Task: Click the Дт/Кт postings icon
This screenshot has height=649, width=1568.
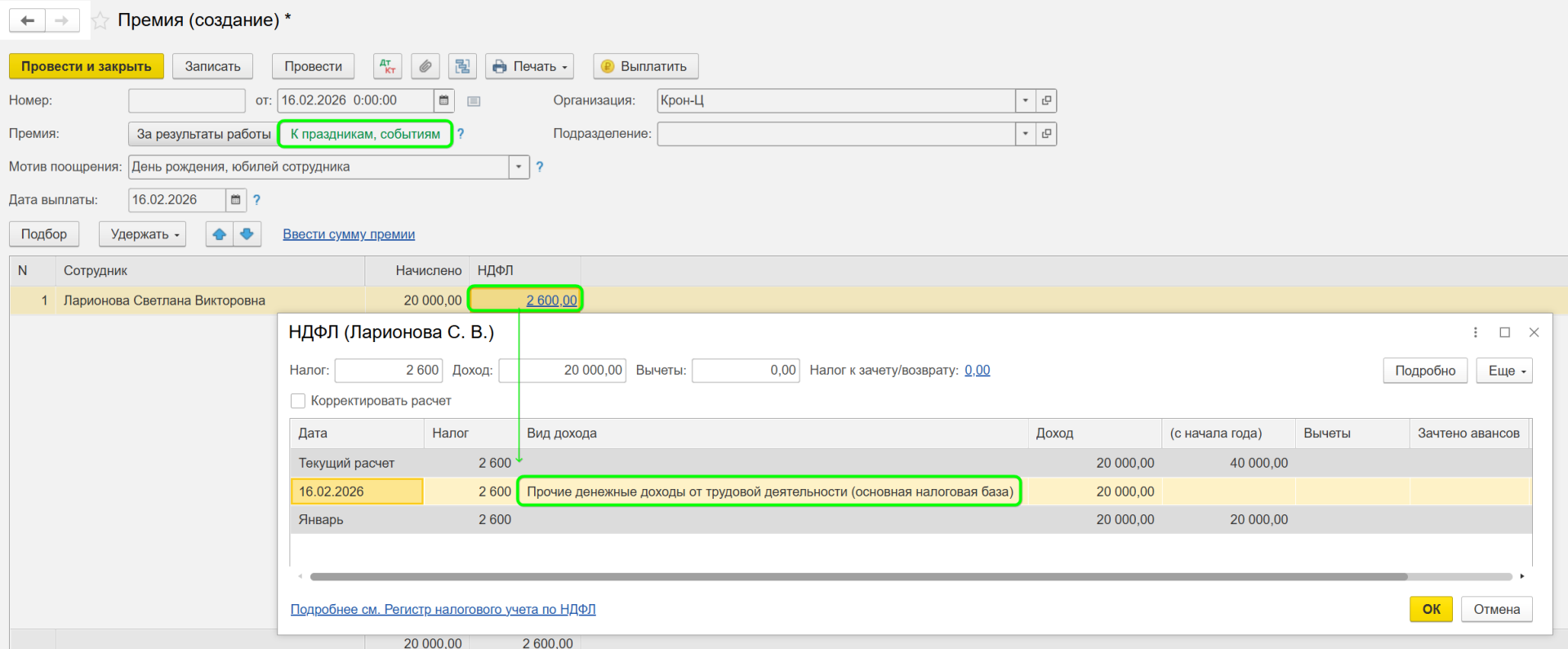Action: (x=387, y=66)
